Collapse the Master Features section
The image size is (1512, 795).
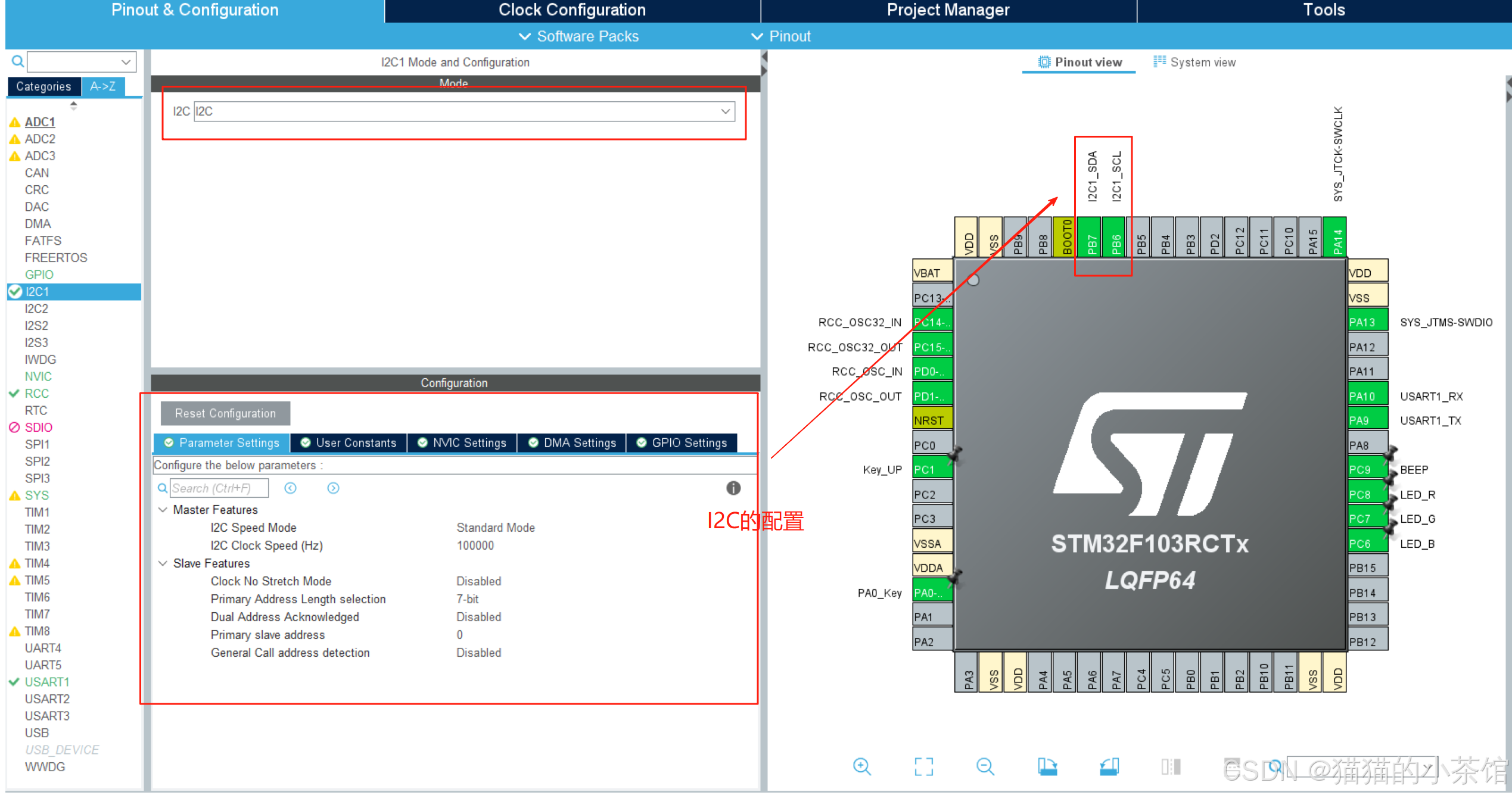(163, 510)
